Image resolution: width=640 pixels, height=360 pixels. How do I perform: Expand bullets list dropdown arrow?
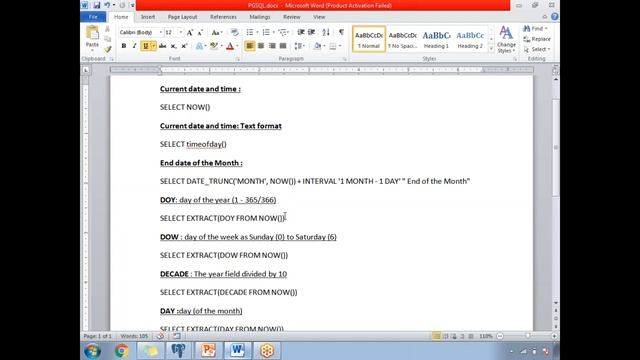[x=257, y=32]
